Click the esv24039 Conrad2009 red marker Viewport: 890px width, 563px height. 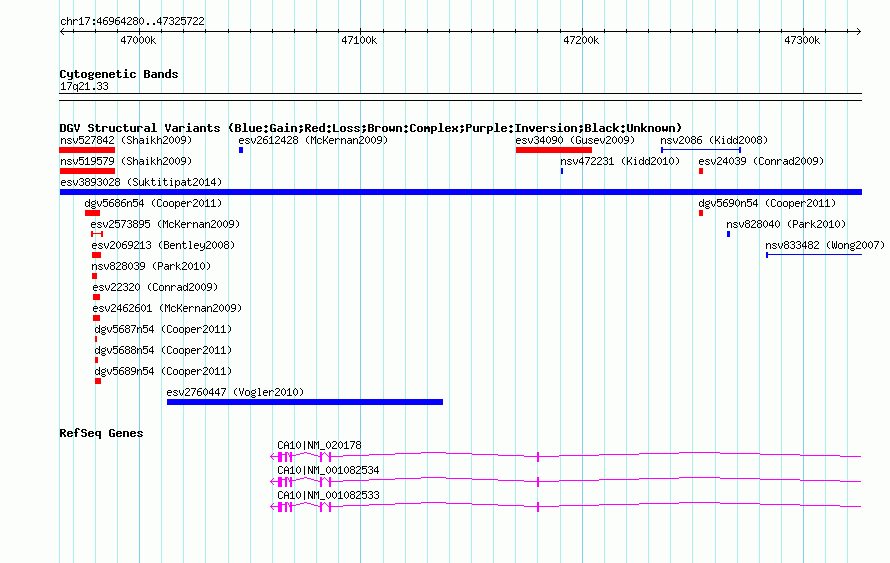[701, 171]
